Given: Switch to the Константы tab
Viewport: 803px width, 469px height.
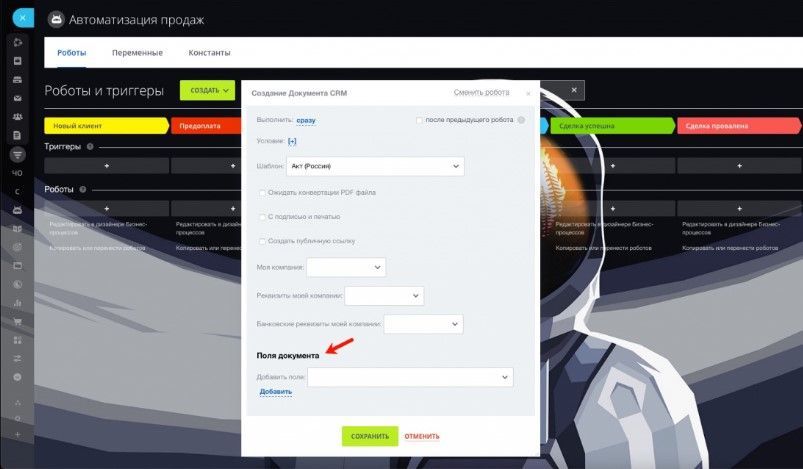Looking at the screenshot, I should (x=209, y=52).
